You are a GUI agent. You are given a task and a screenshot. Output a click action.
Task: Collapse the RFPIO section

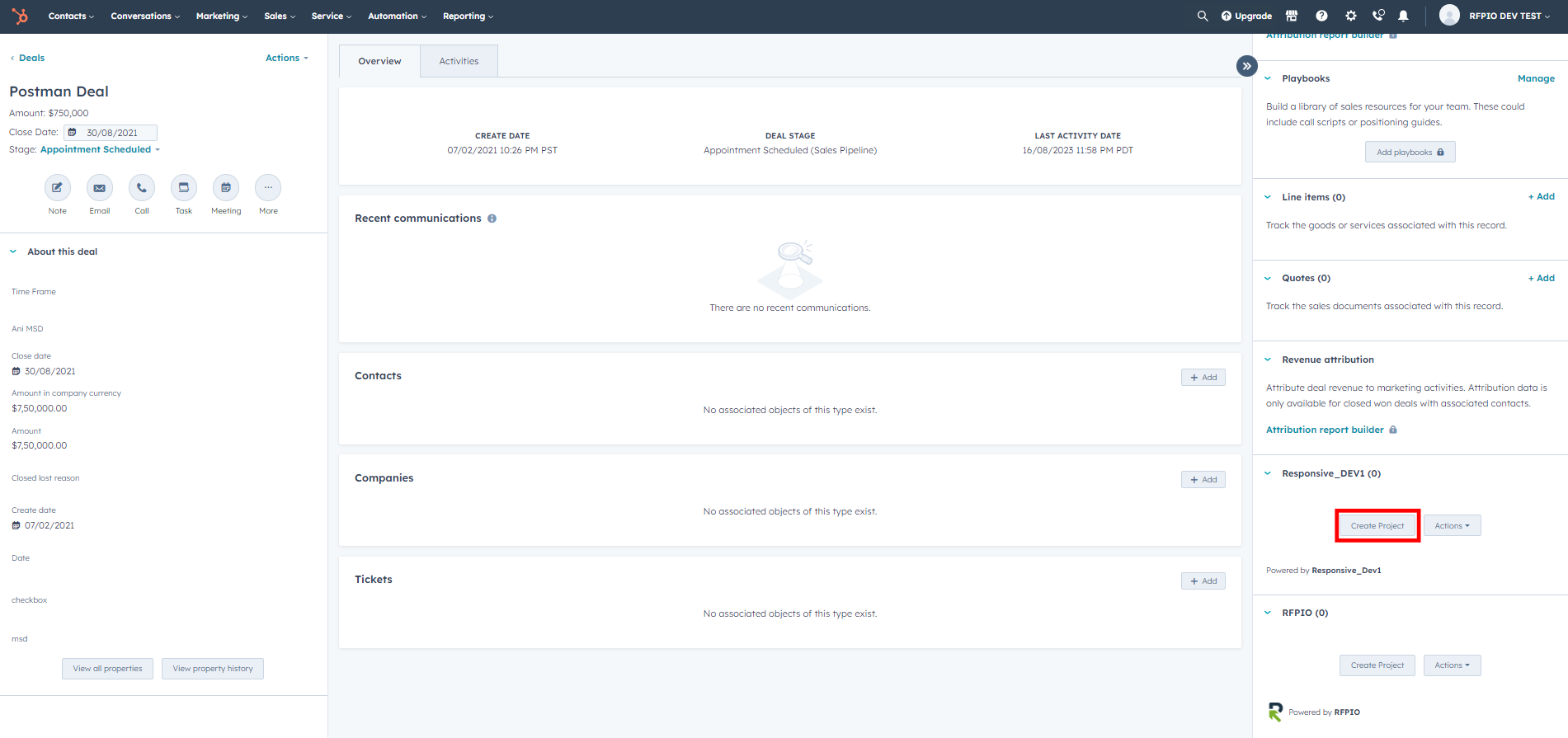[x=1268, y=613]
